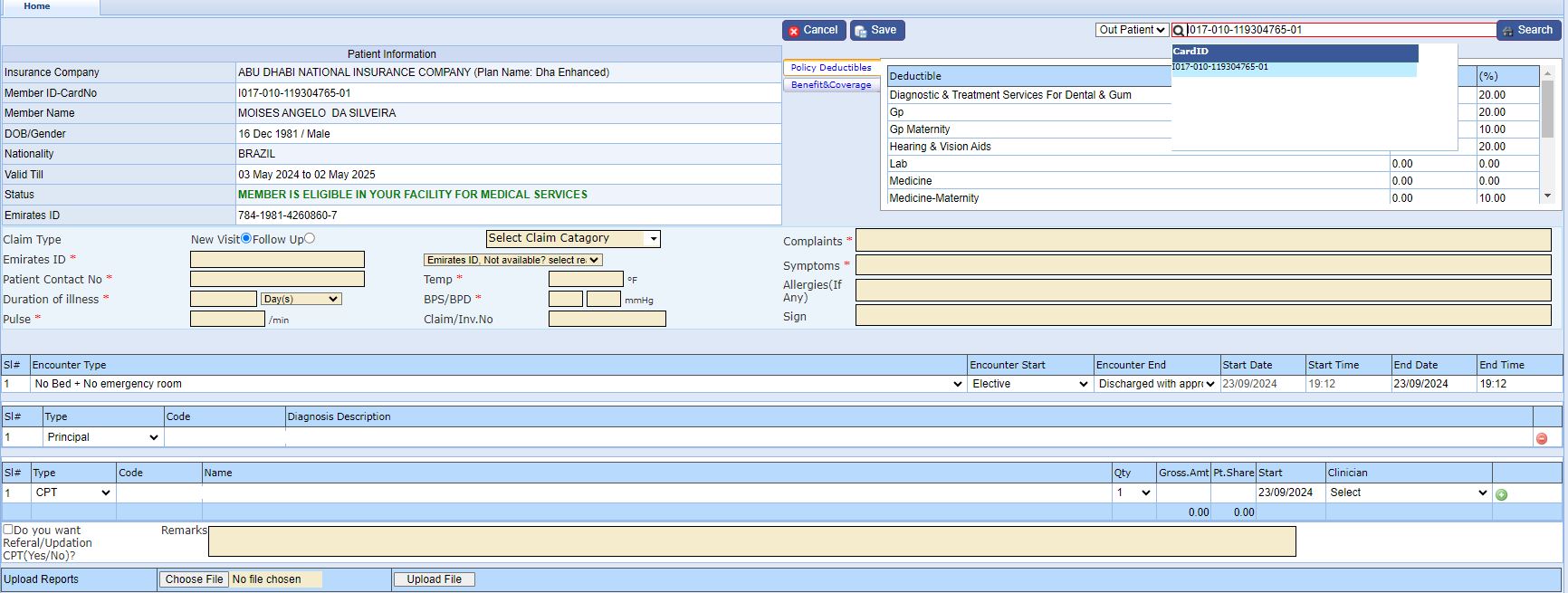Enable the Referal/Updation CPT checkbox

point(8,530)
